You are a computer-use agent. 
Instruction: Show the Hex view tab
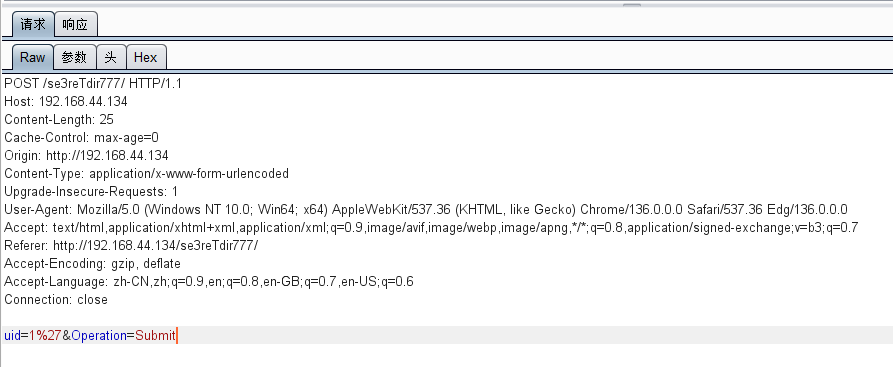tap(146, 57)
